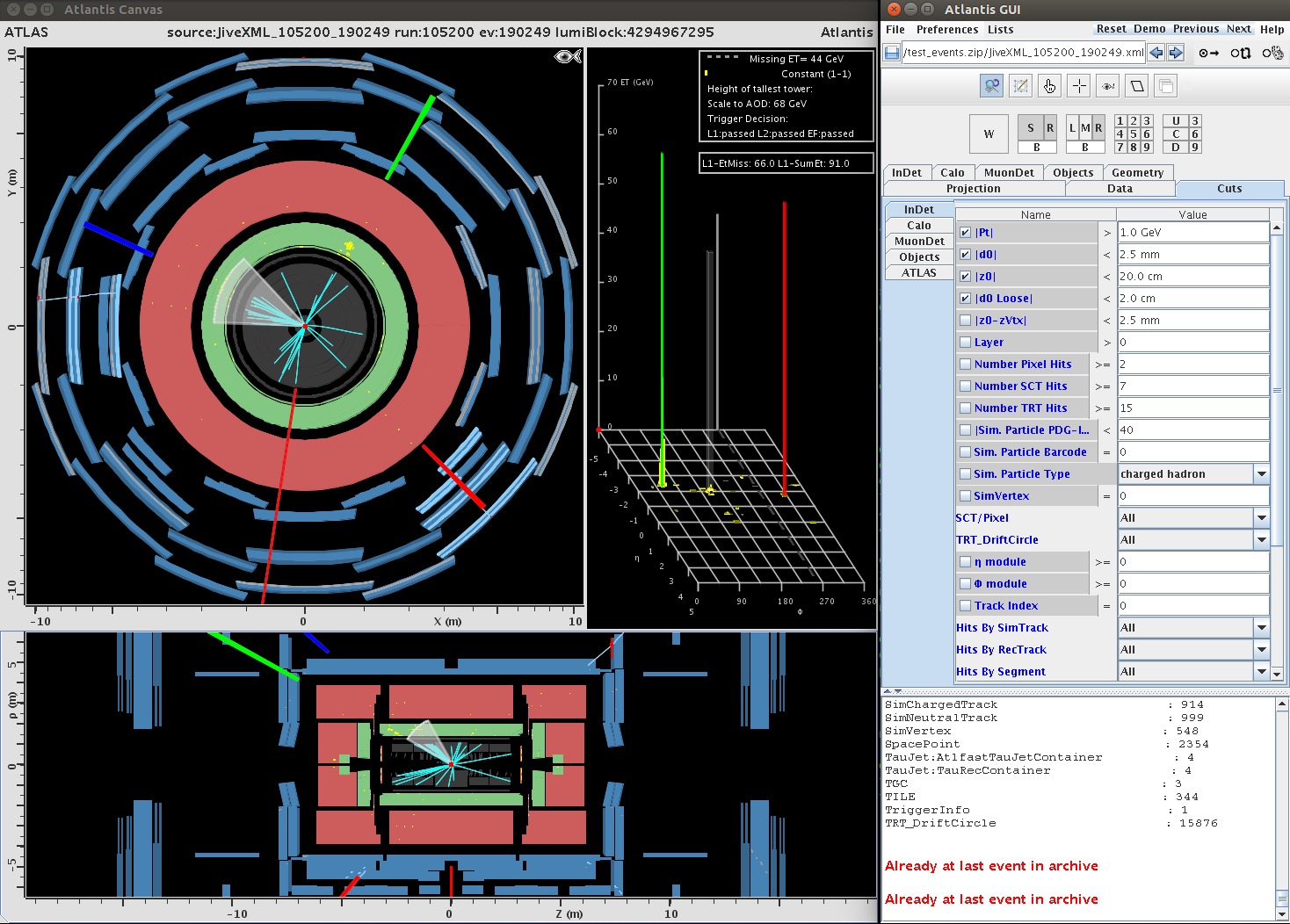Screen dimensions: 1290x924
Task: Click the open event file disk icon
Action: [892, 53]
